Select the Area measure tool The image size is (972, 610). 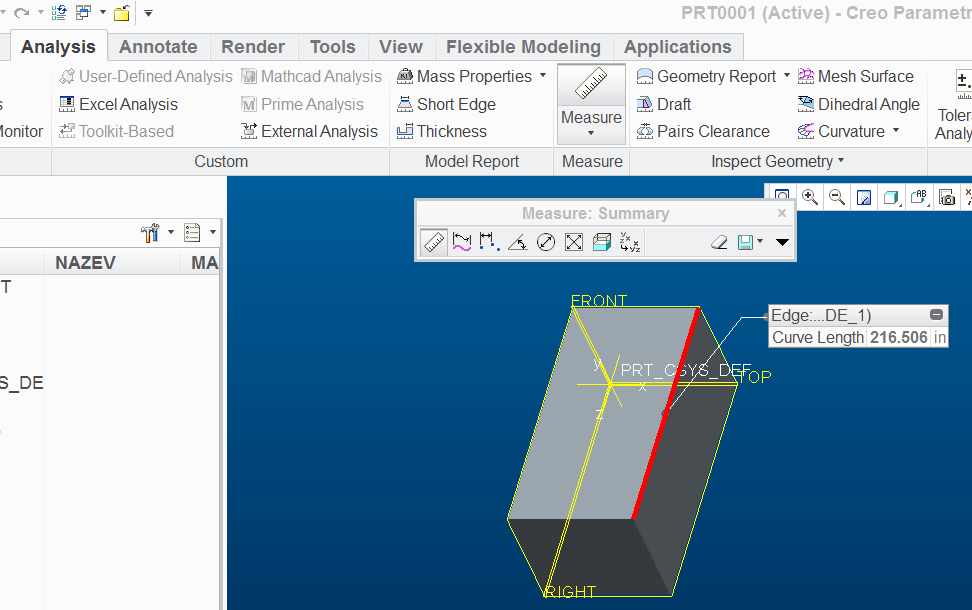574,242
